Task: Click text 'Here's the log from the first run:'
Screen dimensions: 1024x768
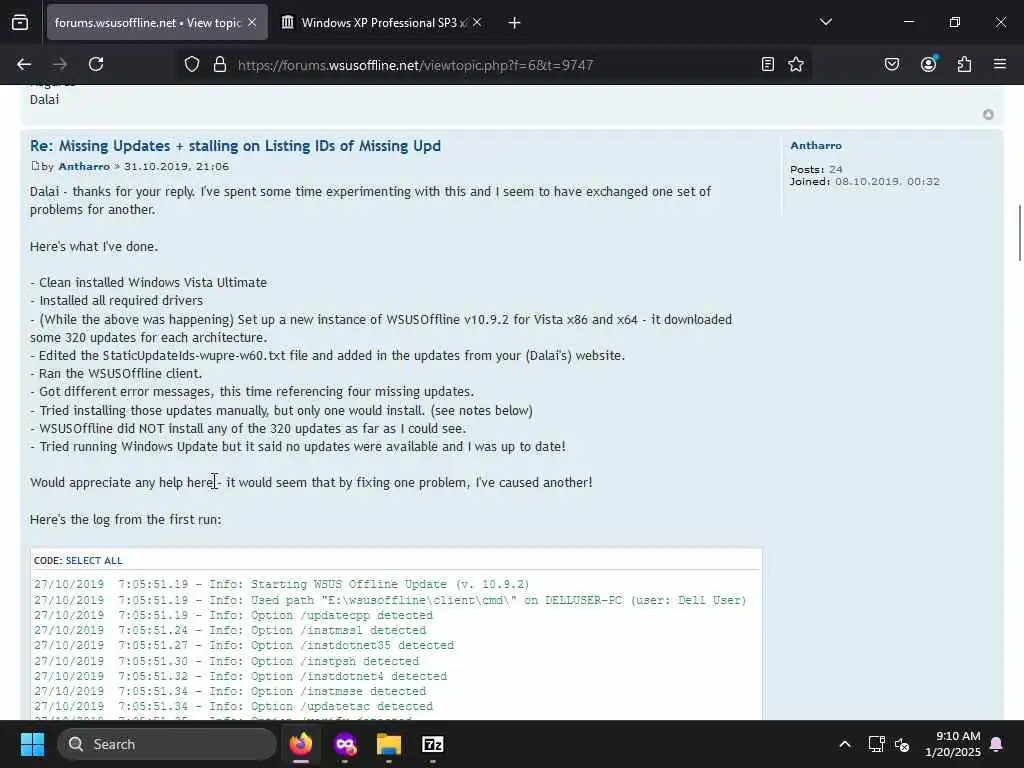Action: [x=125, y=520]
